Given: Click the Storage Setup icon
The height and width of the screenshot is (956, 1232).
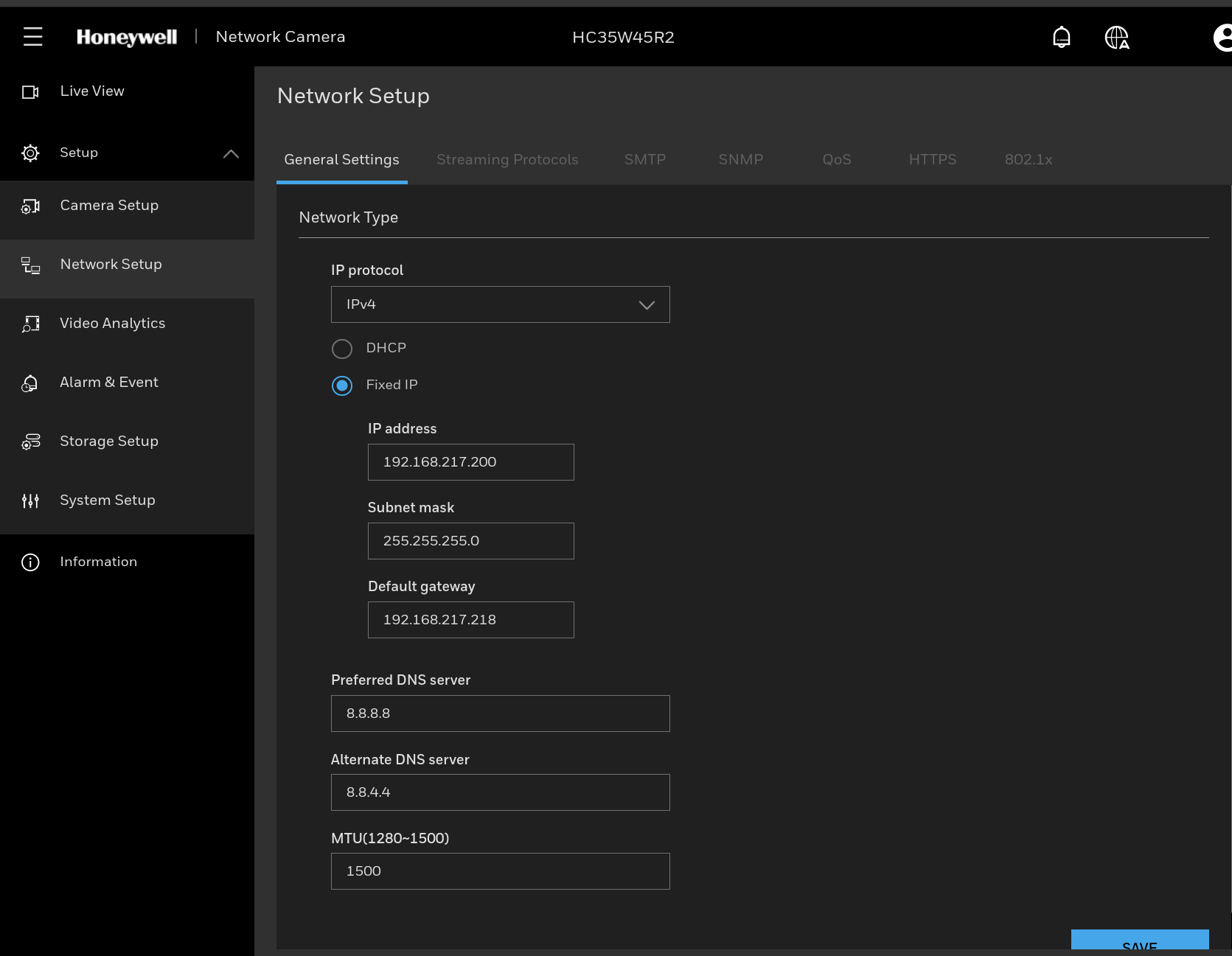Looking at the screenshot, I should click(x=30, y=442).
